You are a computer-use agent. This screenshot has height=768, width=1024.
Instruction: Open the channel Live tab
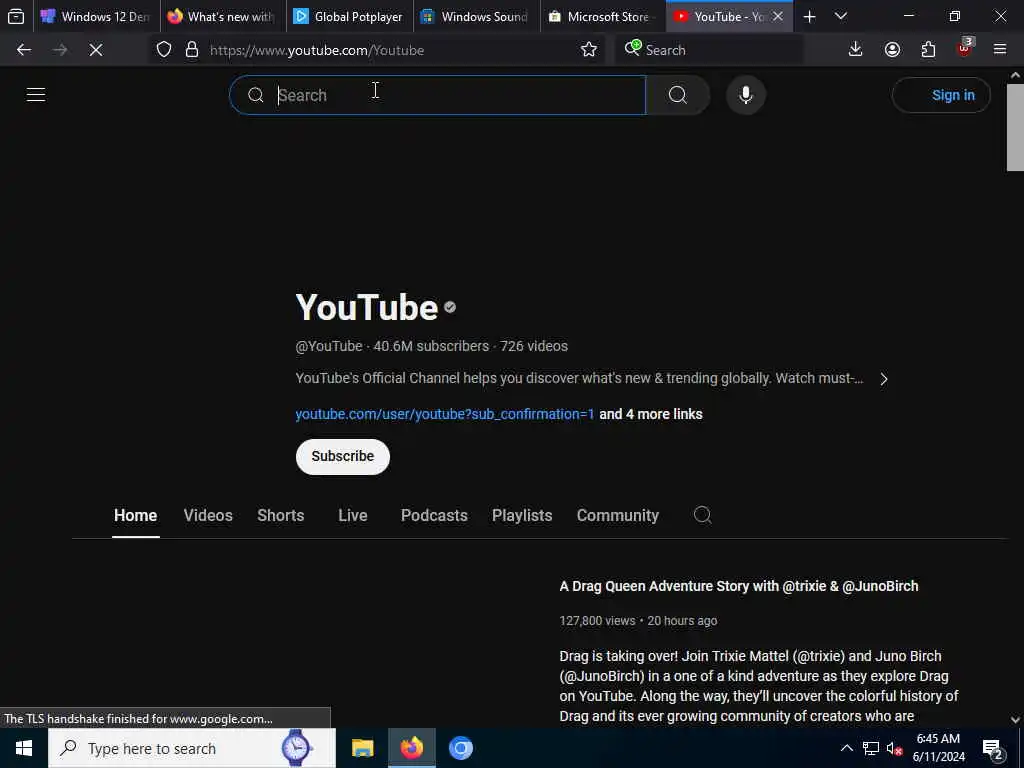click(x=353, y=515)
